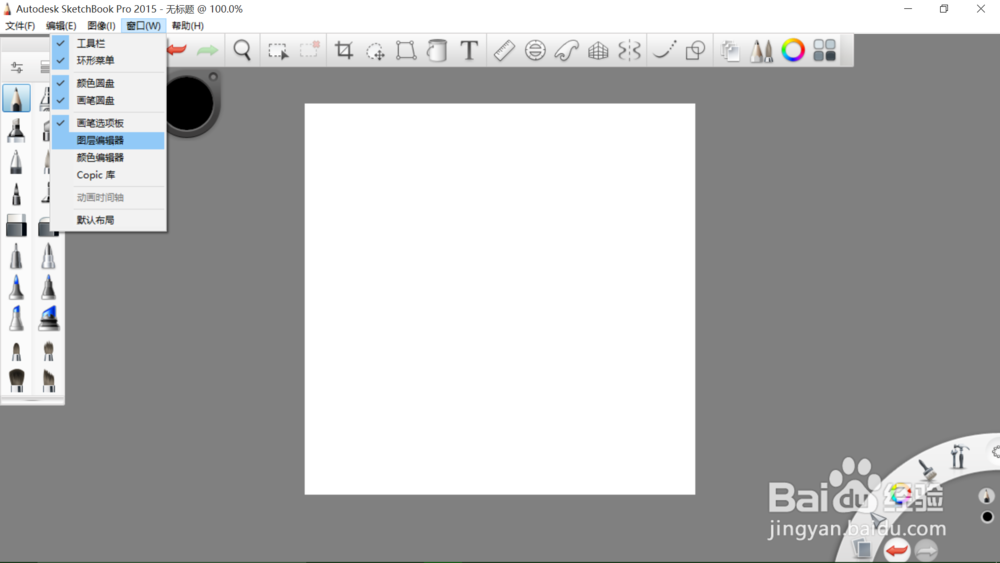Click the small knob on color puck
1000x563 pixels.
tap(213, 77)
